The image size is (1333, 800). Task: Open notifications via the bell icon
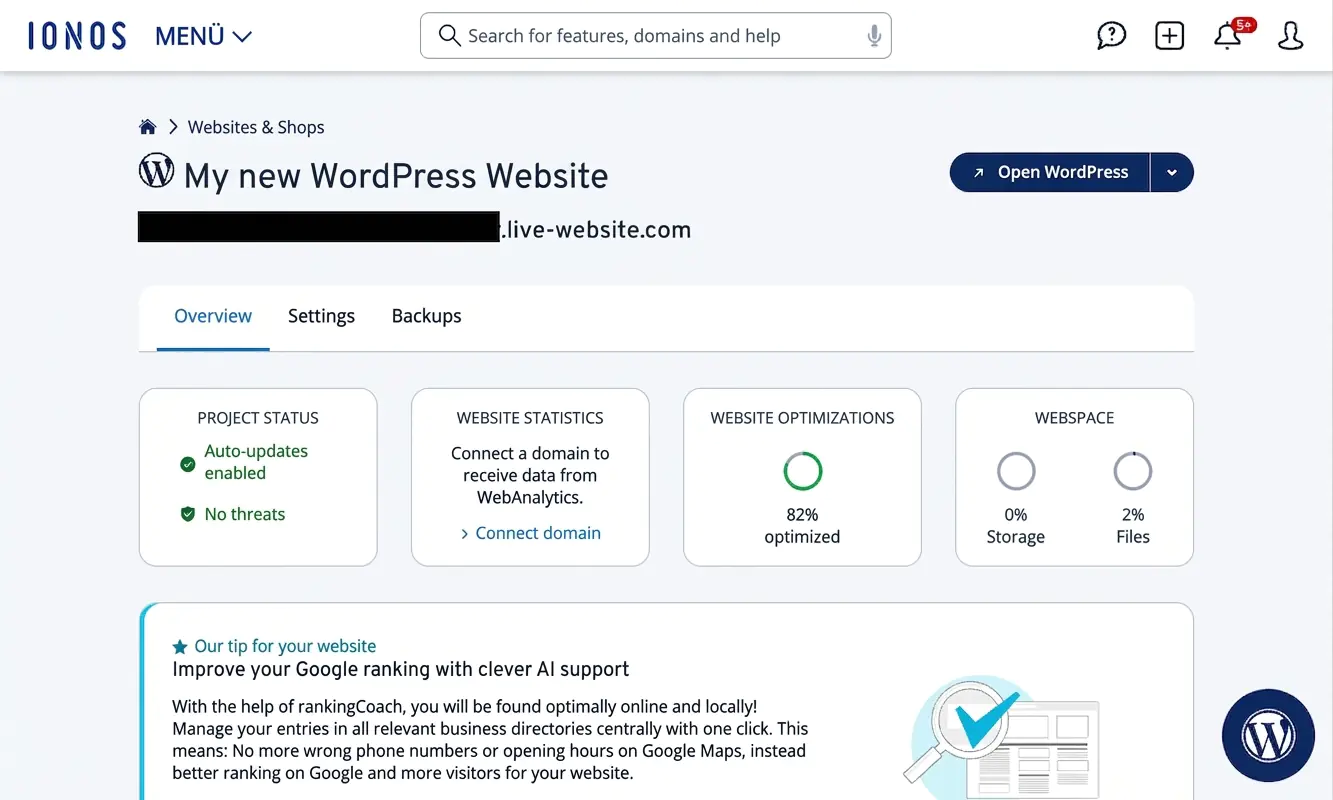click(1227, 35)
